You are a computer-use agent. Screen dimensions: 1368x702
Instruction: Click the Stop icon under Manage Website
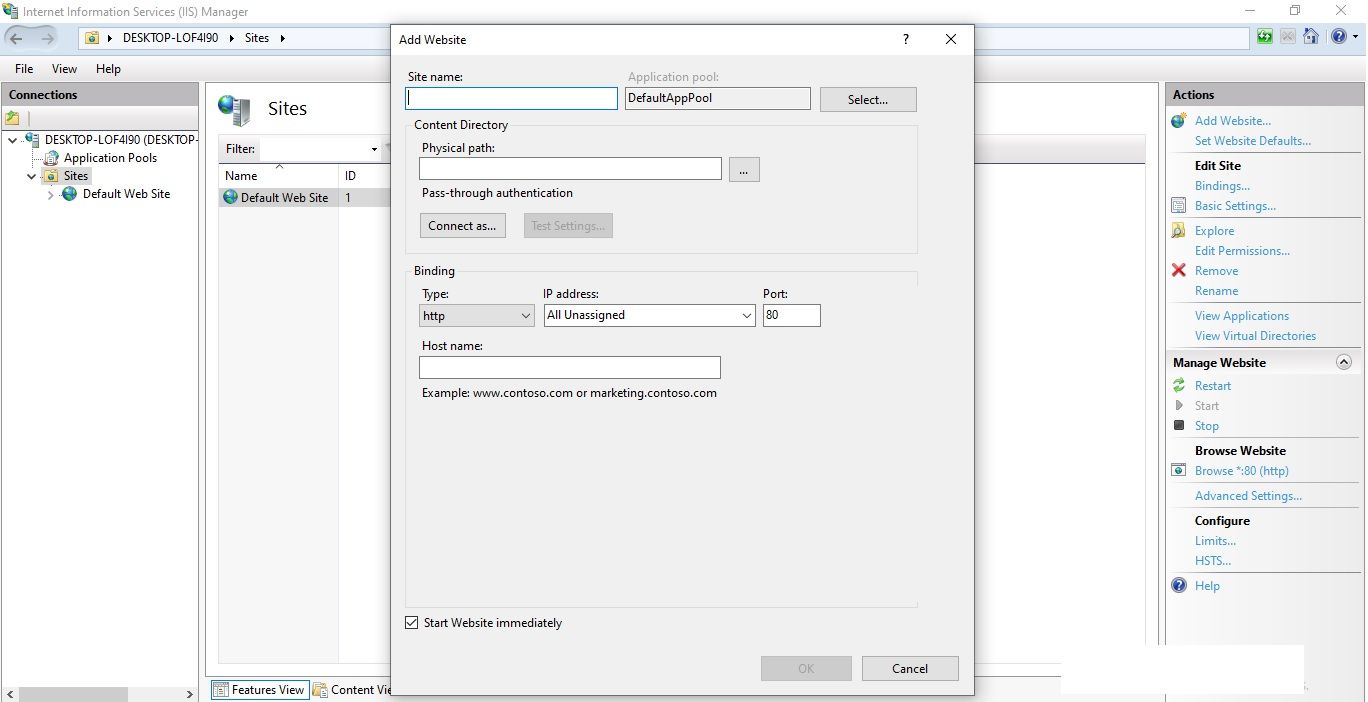pos(1179,425)
